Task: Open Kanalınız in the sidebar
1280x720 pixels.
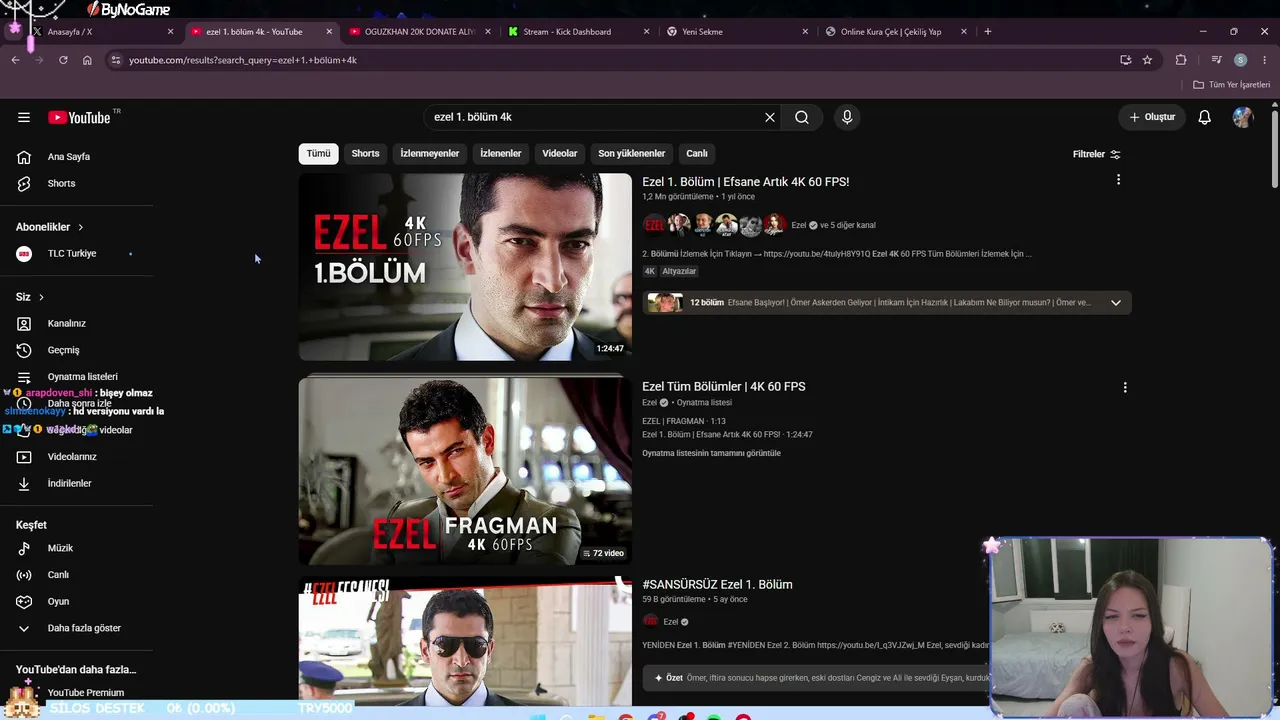Action: 67,324
